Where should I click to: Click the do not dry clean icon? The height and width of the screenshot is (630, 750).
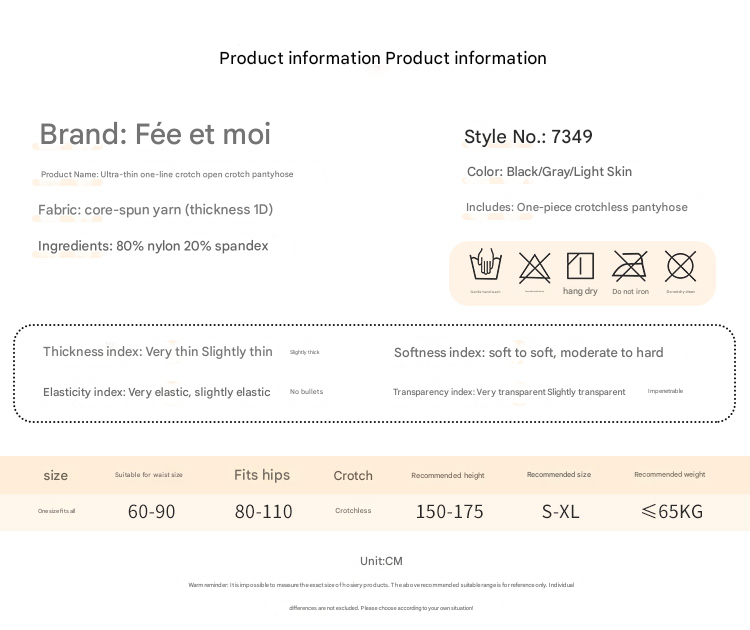[x=681, y=266]
